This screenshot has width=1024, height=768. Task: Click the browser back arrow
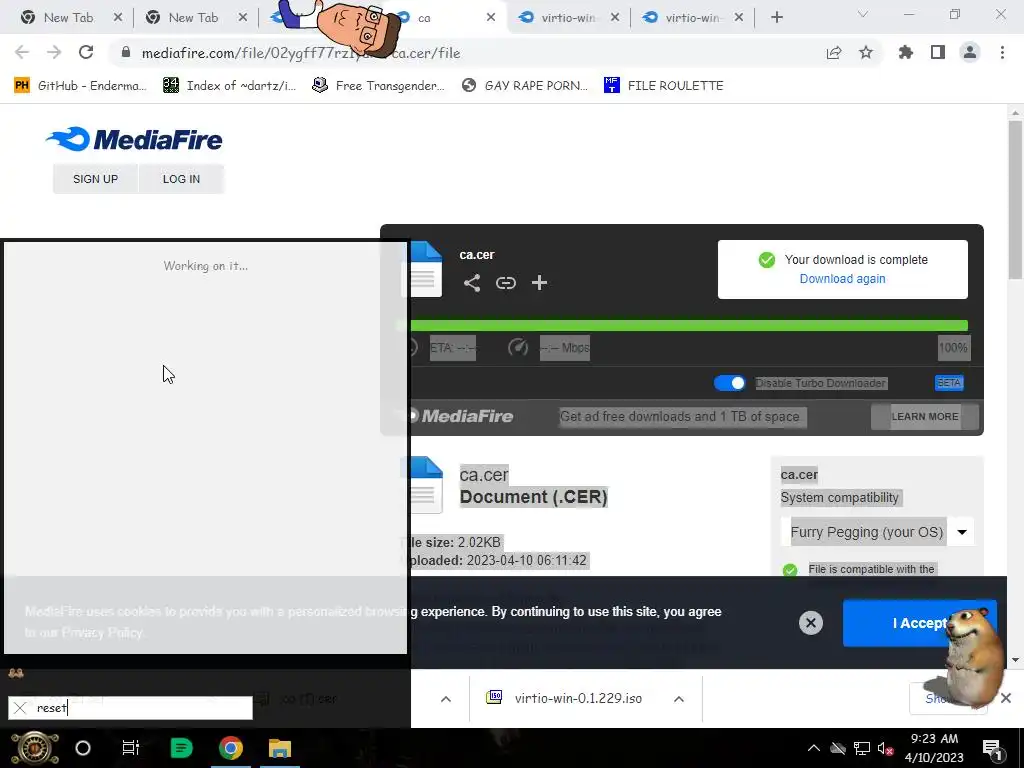pos(22,52)
